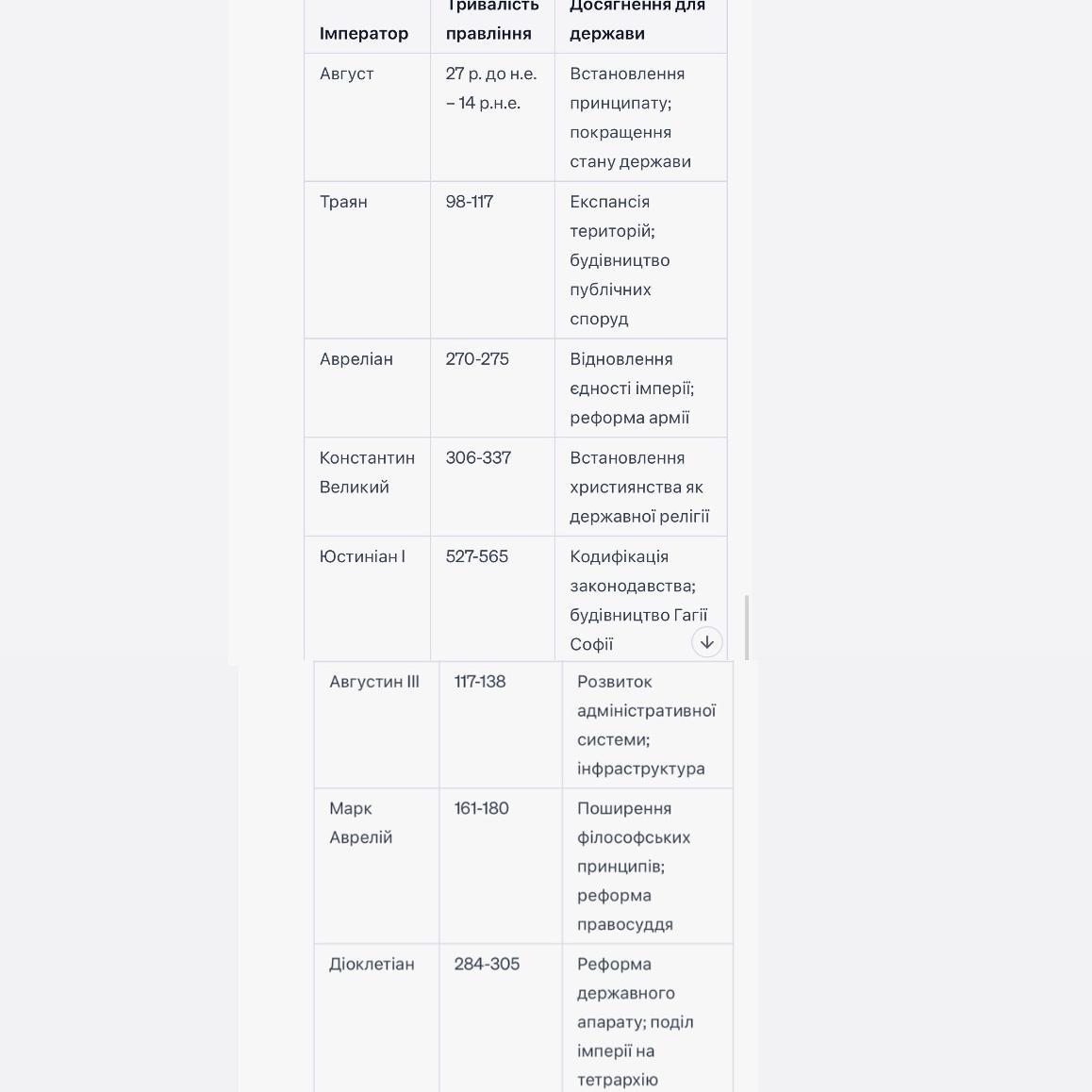Select the 270-275 reign dates cell

[477, 359]
